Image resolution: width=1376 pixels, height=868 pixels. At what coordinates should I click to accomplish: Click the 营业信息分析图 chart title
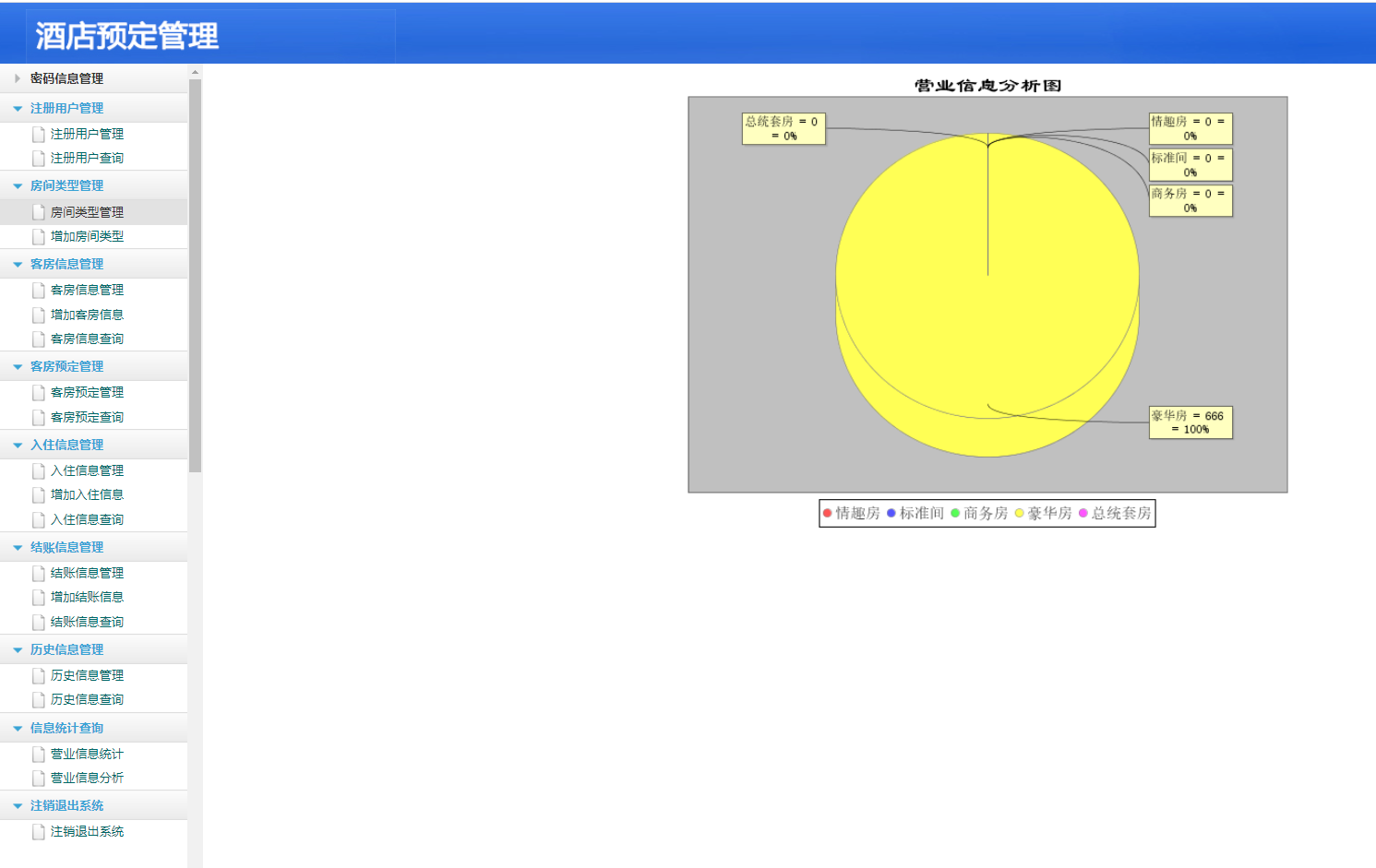(987, 86)
